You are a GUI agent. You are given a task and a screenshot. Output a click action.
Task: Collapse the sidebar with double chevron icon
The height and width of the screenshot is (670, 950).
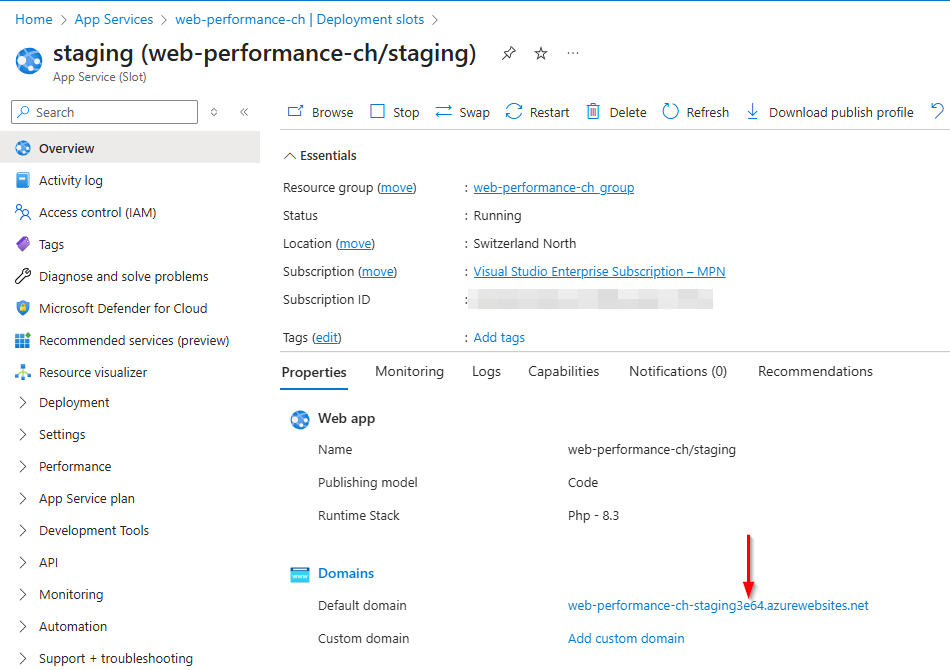point(244,112)
